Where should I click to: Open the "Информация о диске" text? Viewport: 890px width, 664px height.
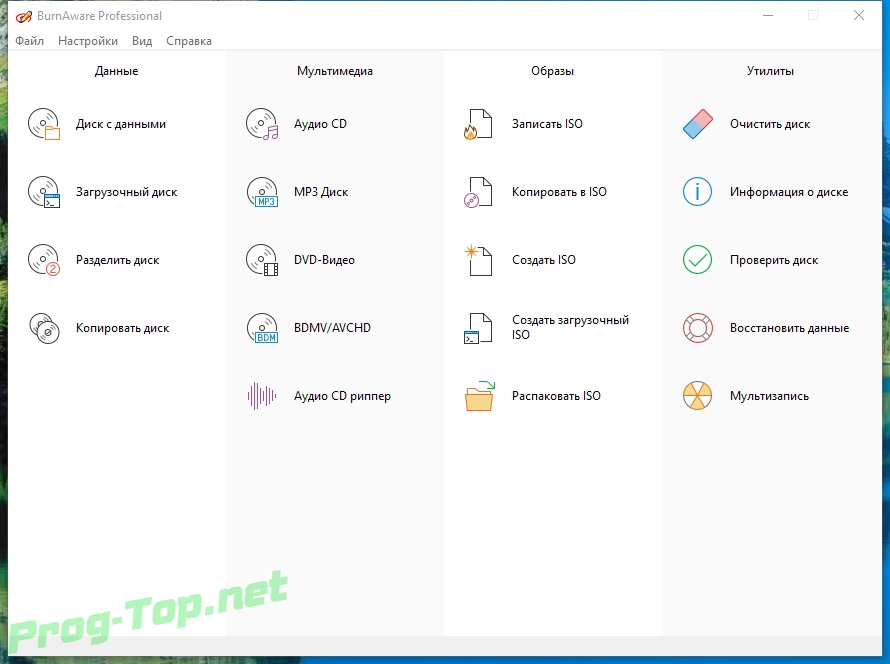coord(789,192)
